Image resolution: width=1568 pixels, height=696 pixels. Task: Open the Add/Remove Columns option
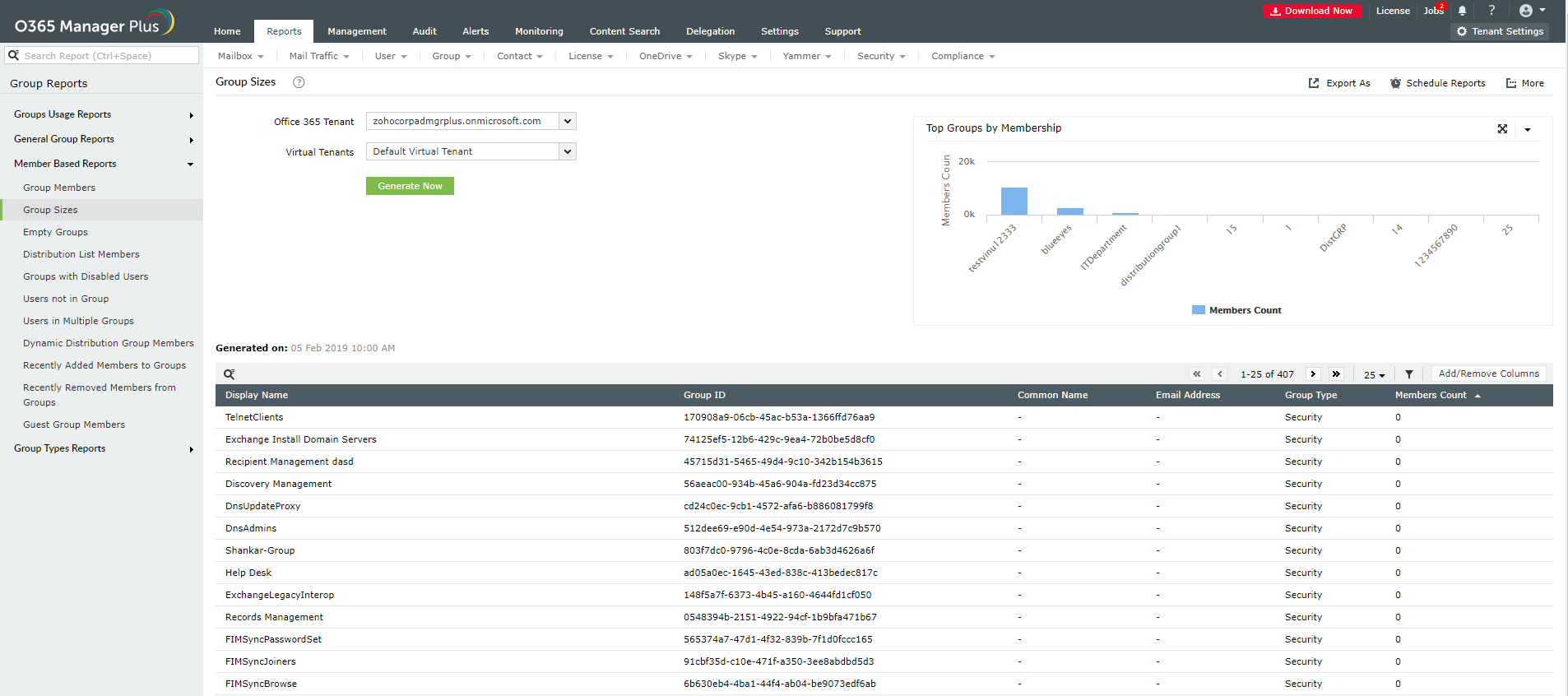tap(1488, 374)
